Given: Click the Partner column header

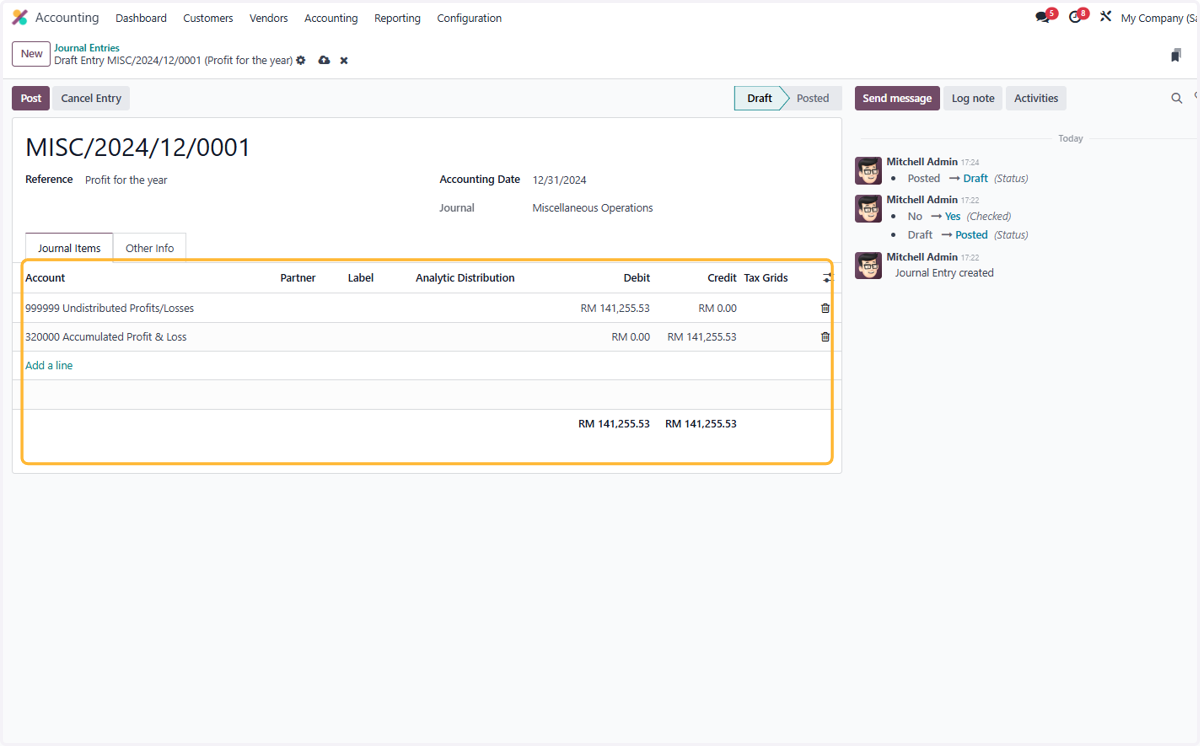Looking at the screenshot, I should (x=298, y=278).
